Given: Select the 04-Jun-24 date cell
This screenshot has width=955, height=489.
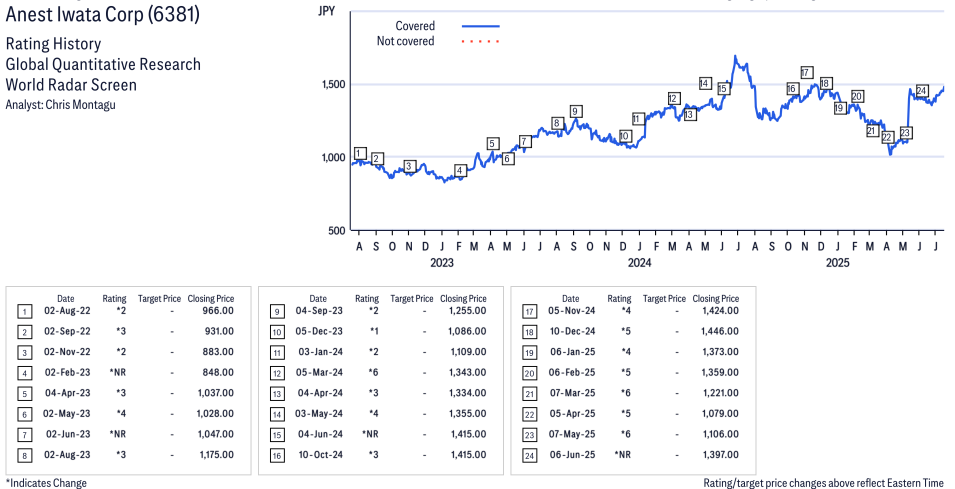Looking at the screenshot, I should pos(320,434).
